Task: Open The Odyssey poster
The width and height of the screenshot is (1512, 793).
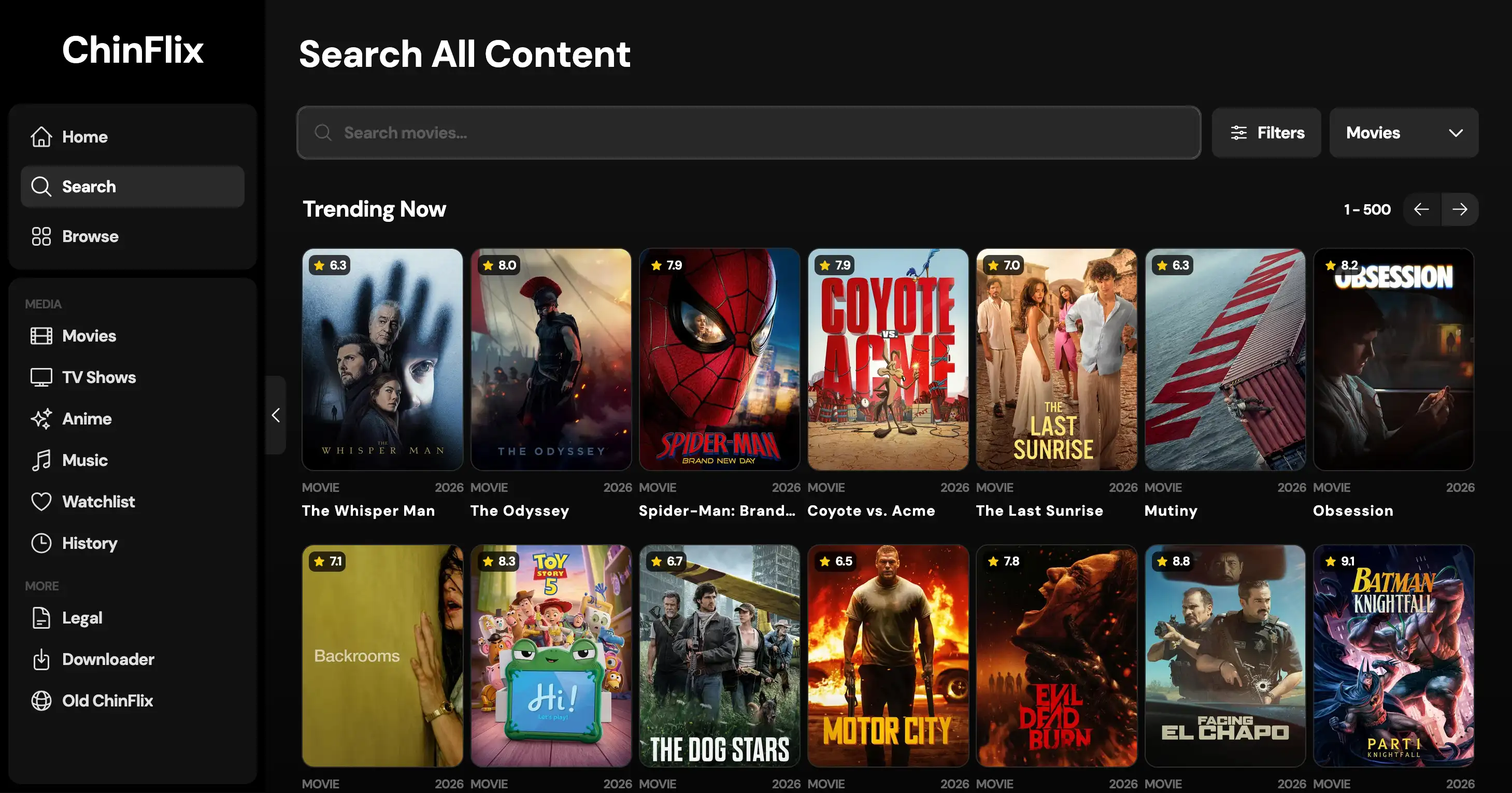Action: (x=551, y=359)
